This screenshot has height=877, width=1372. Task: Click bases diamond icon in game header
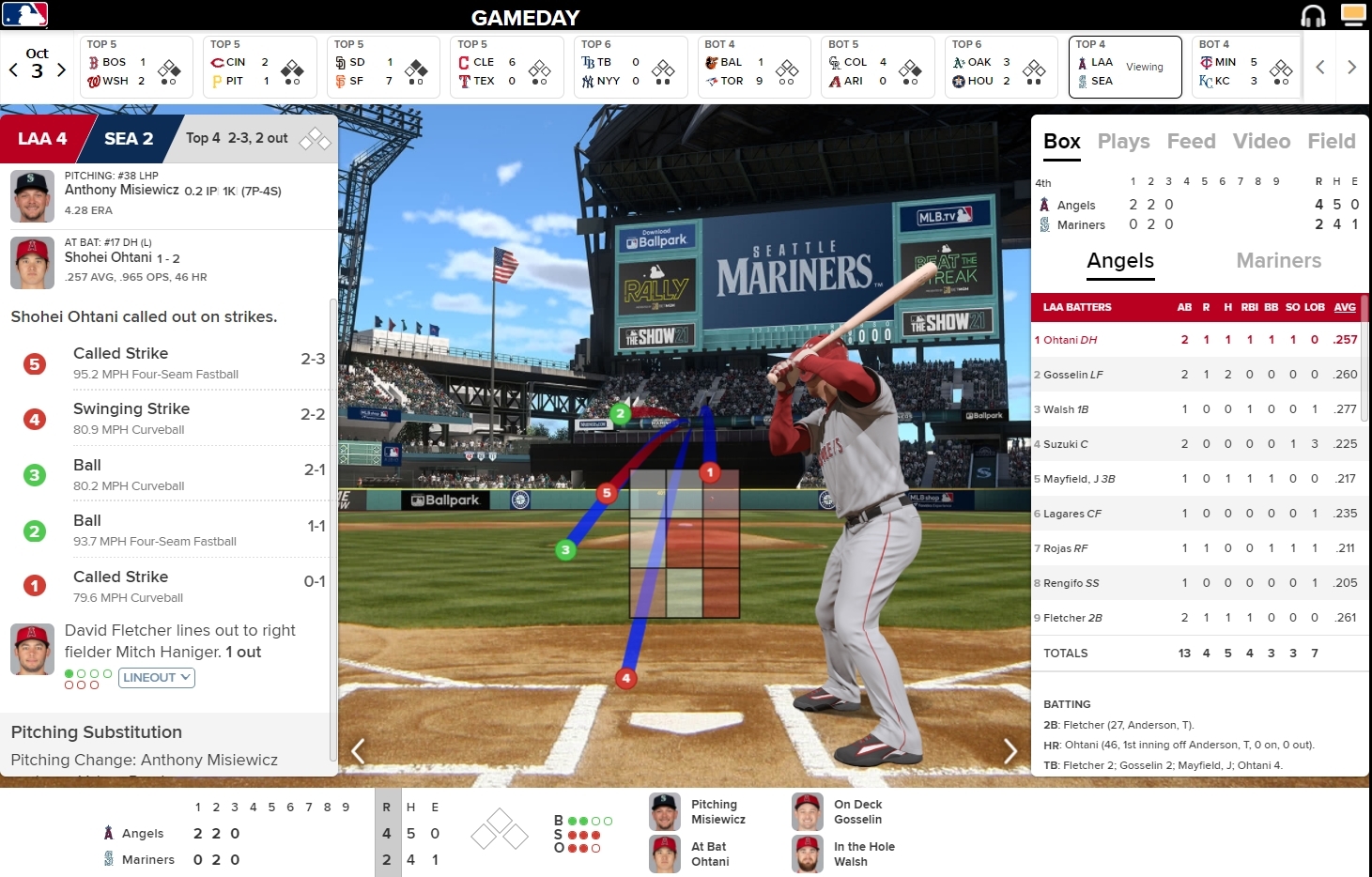tap(315, 139)
